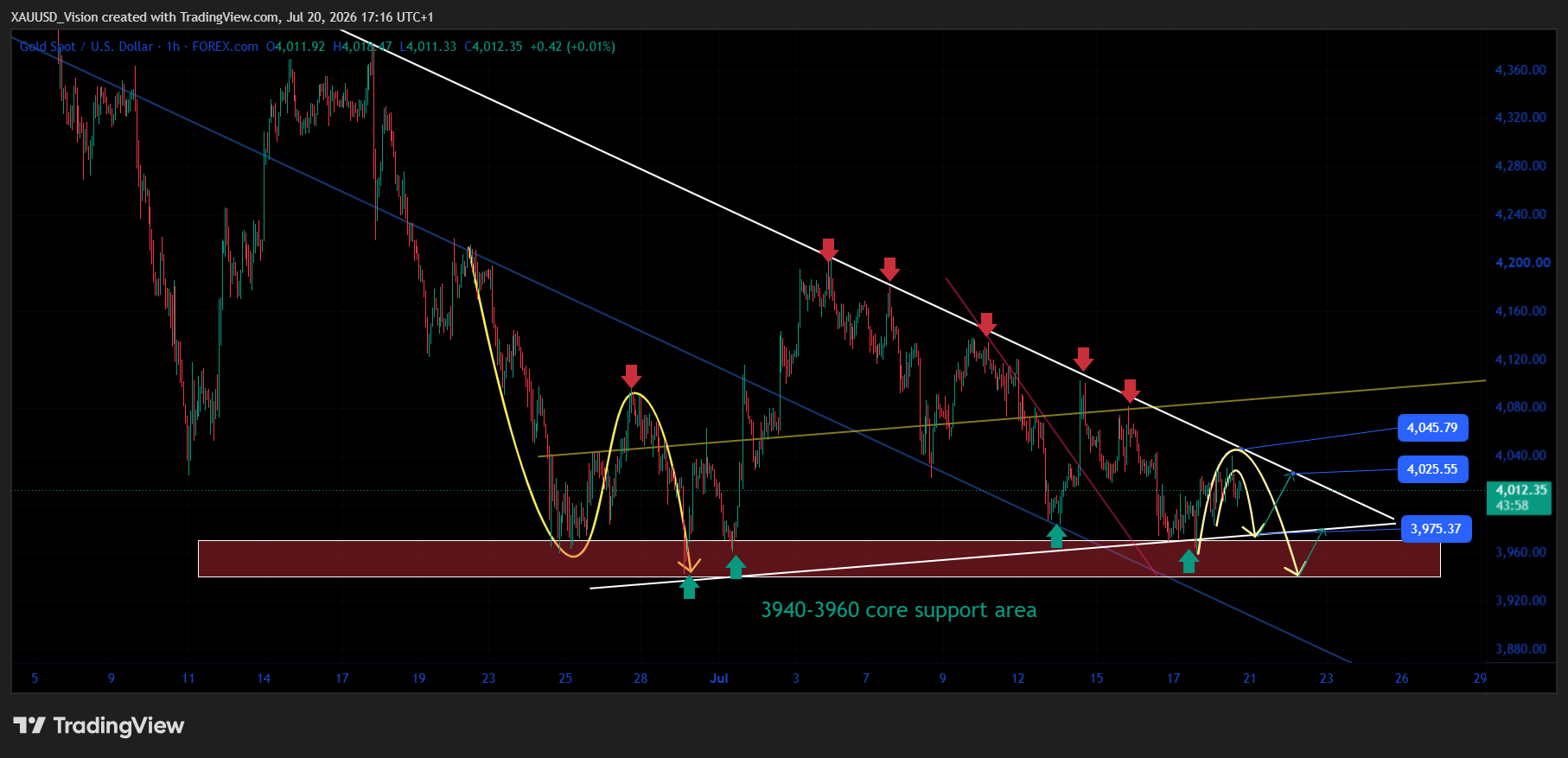Click the 3,960.00 price axis label
The width and height of the screenshot is (1568, 758).
tap(1520, 552)
